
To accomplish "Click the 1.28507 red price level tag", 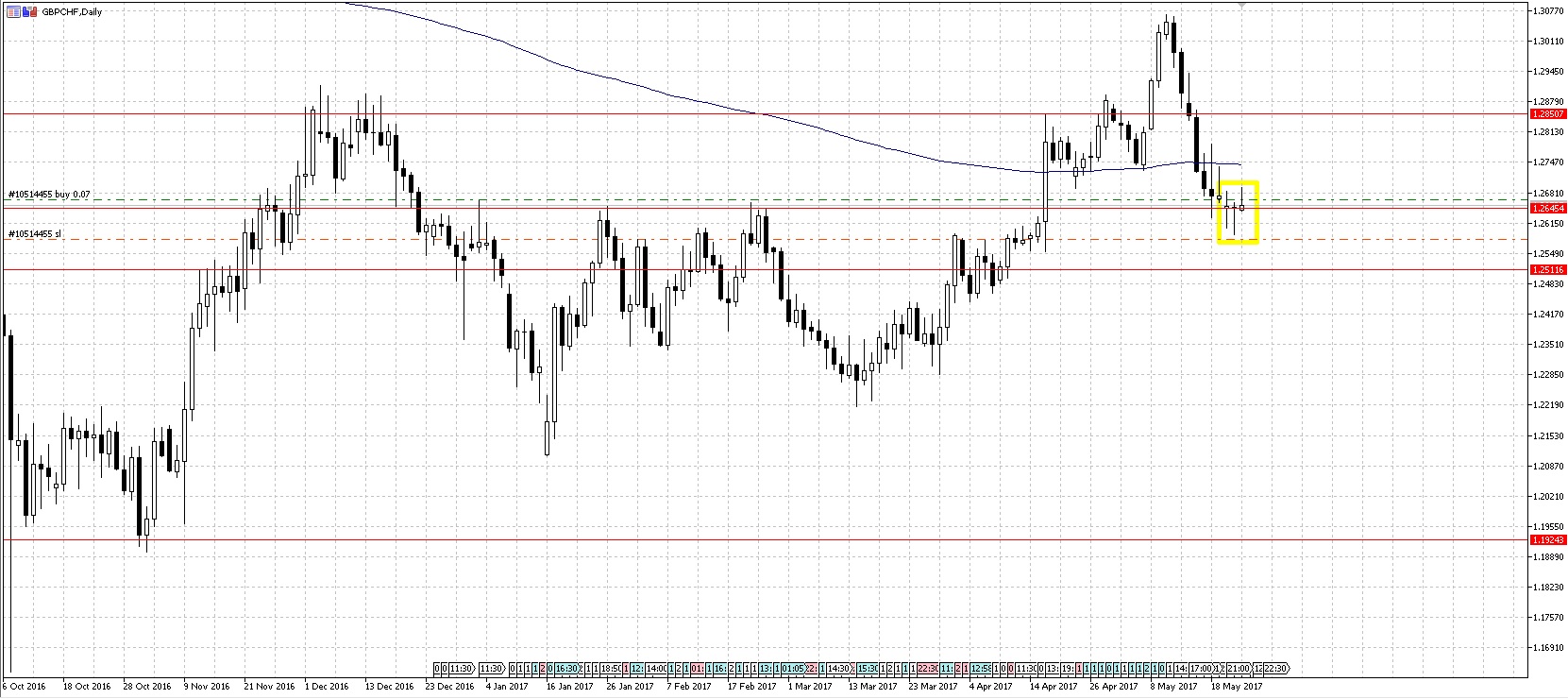I will [x=1548, y=113].
